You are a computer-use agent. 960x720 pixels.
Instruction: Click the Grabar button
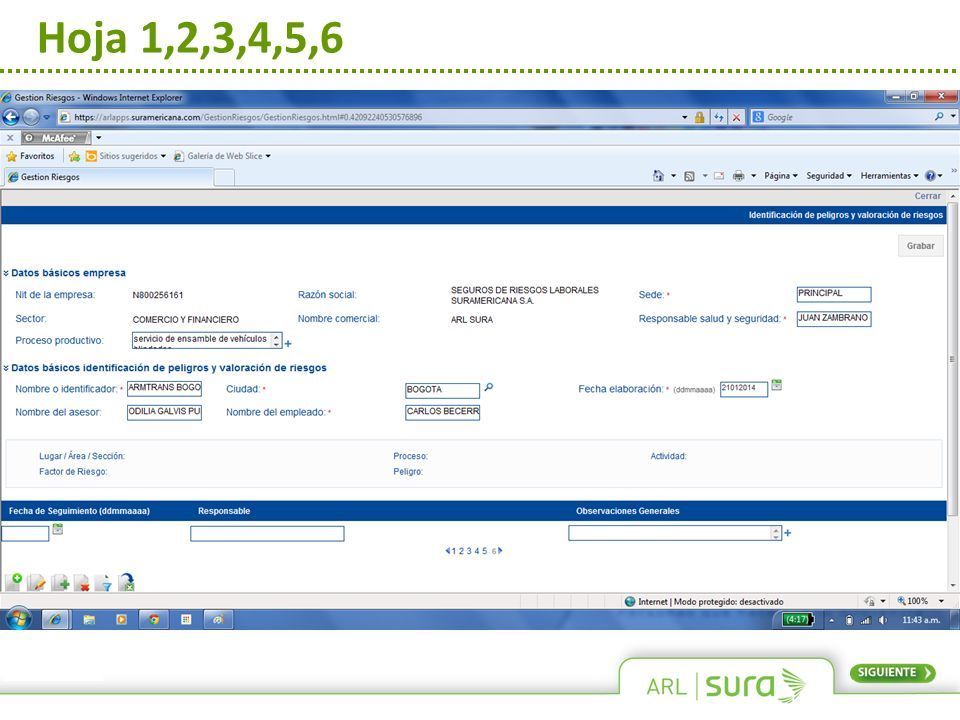tap(920, 246)
